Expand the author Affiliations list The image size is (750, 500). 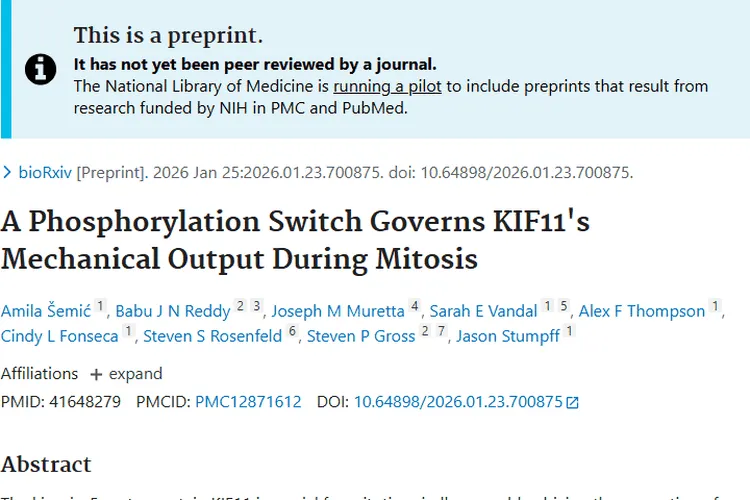126,373
